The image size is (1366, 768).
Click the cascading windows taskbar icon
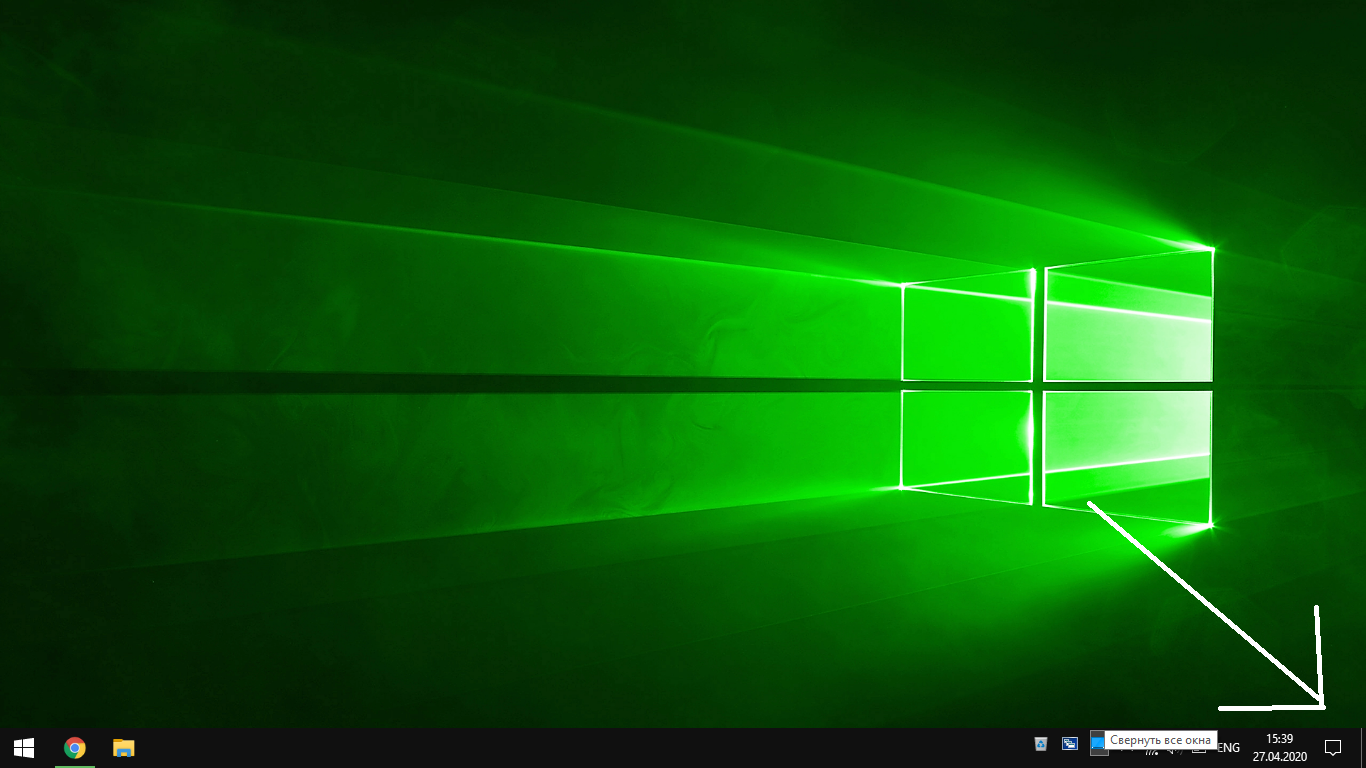coord(1070,744)
